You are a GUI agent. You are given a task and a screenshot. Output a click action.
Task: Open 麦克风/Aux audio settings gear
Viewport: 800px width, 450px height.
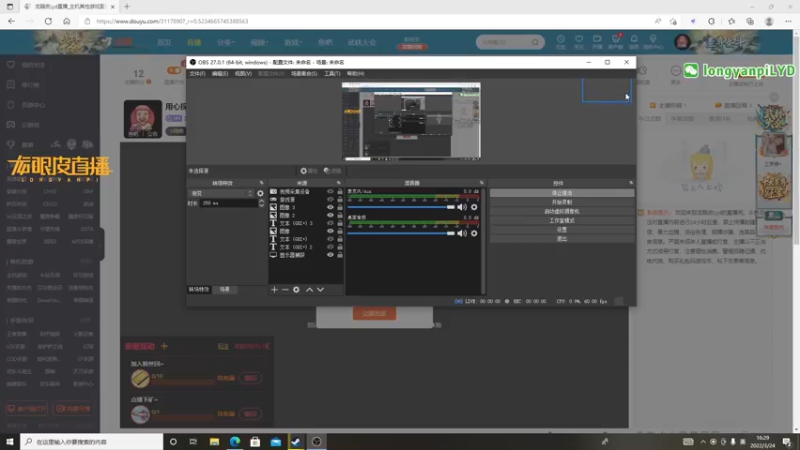tap(474, 207)
